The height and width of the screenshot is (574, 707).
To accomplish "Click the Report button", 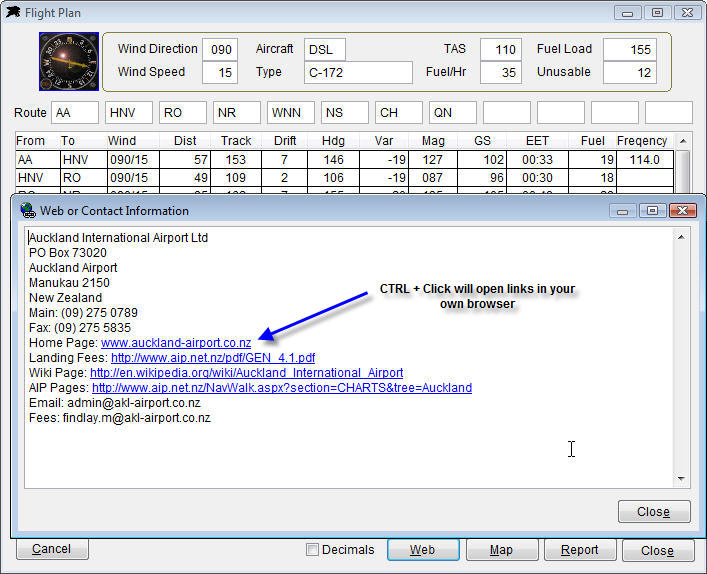I will point(579,550).
